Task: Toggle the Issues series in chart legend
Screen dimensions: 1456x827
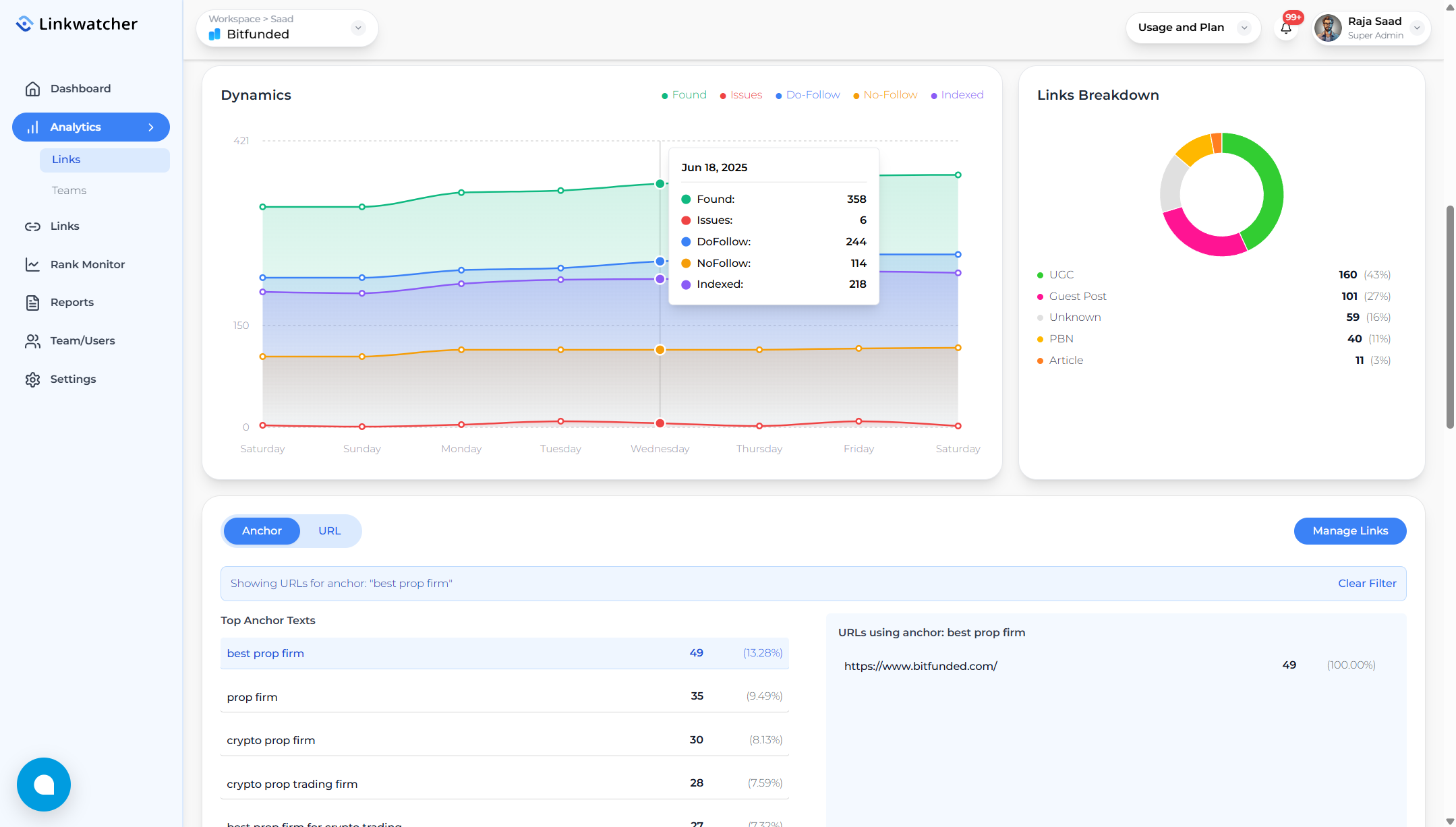Action: pos(741,95)
